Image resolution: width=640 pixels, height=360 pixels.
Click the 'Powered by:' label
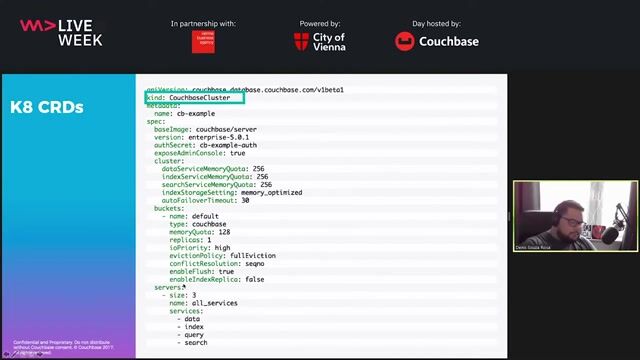320,24
